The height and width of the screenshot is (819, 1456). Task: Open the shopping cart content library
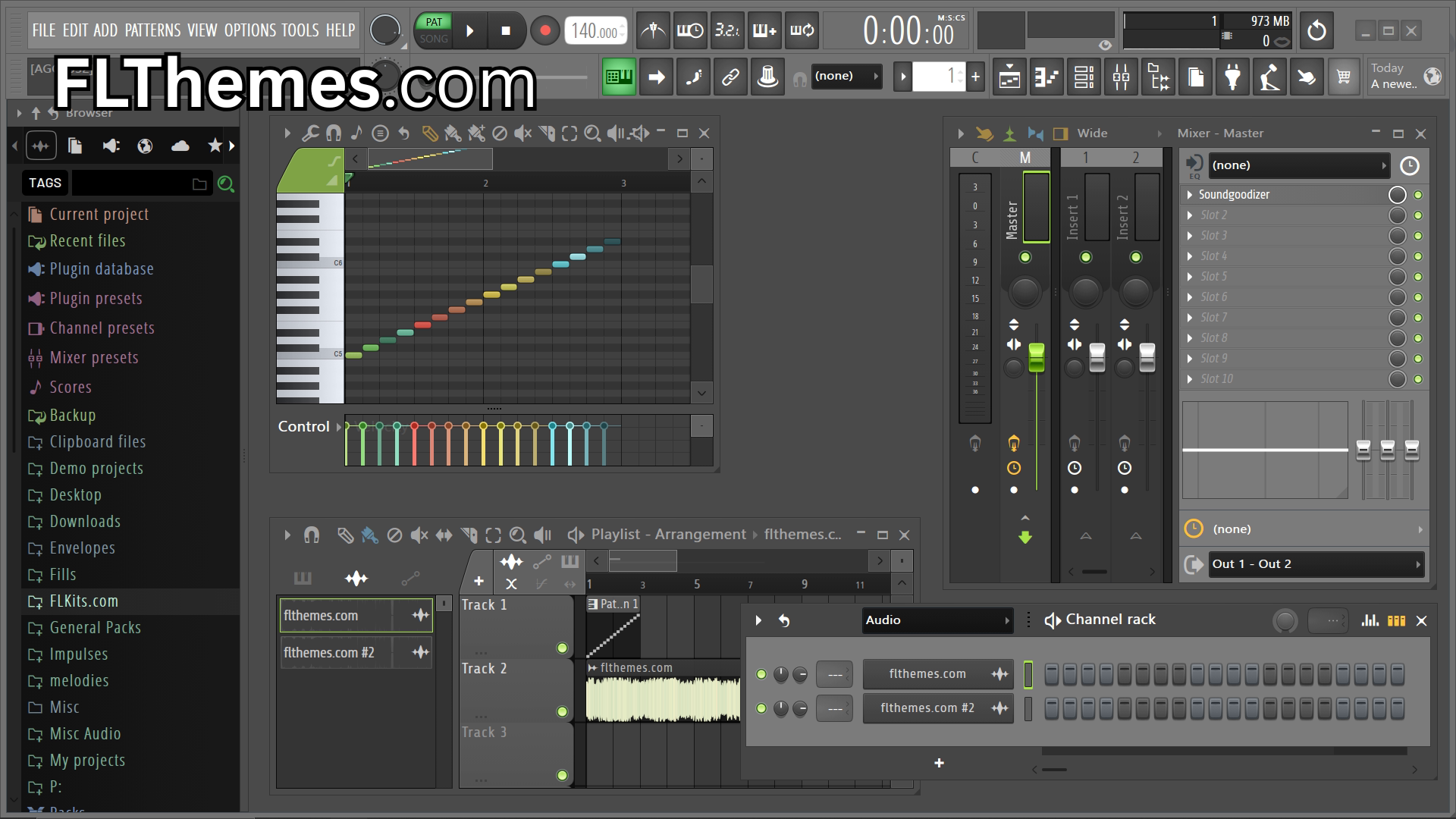(x=1344, y=76)
